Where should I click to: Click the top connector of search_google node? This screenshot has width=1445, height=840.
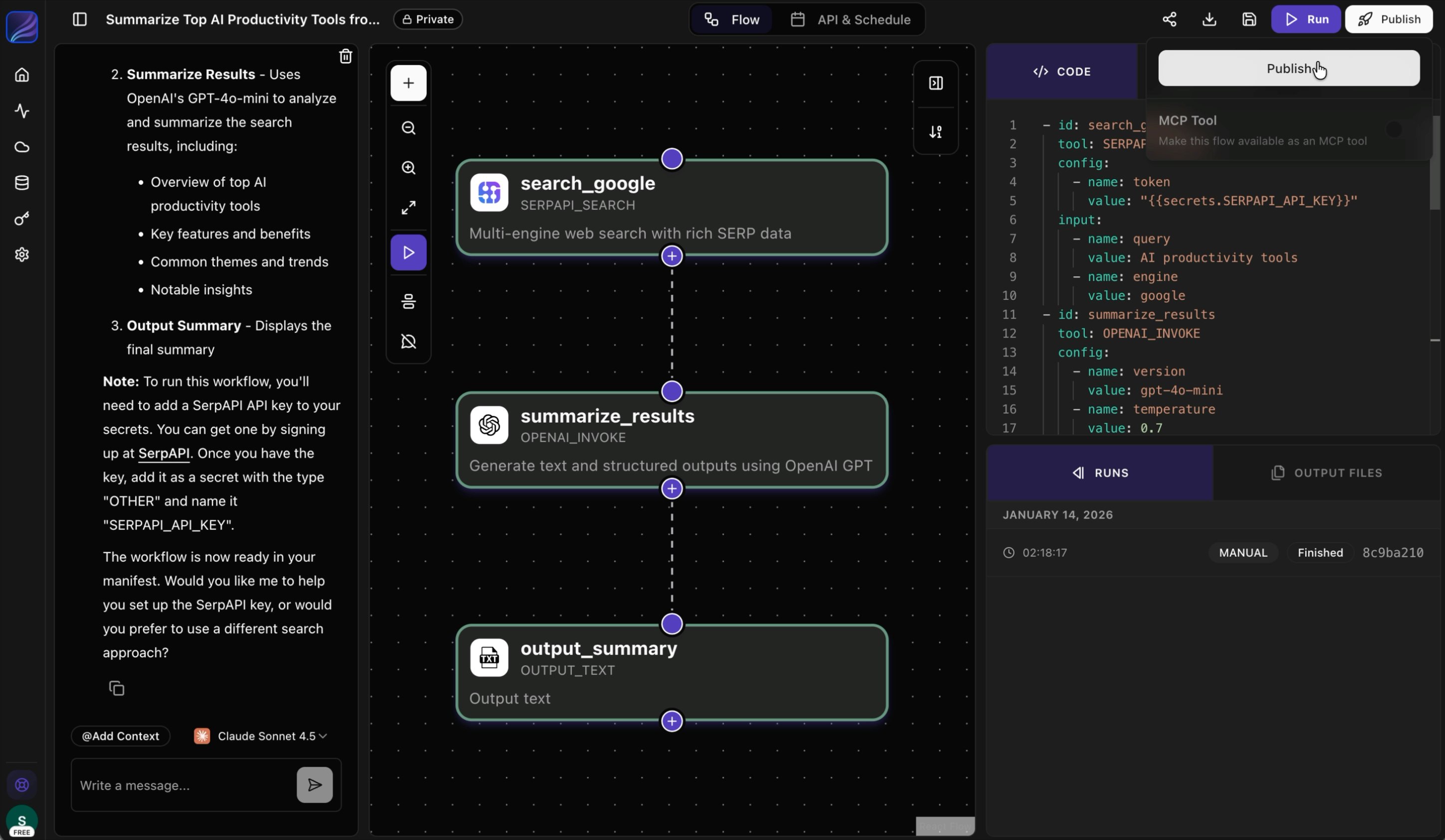[x=672, y=159]
